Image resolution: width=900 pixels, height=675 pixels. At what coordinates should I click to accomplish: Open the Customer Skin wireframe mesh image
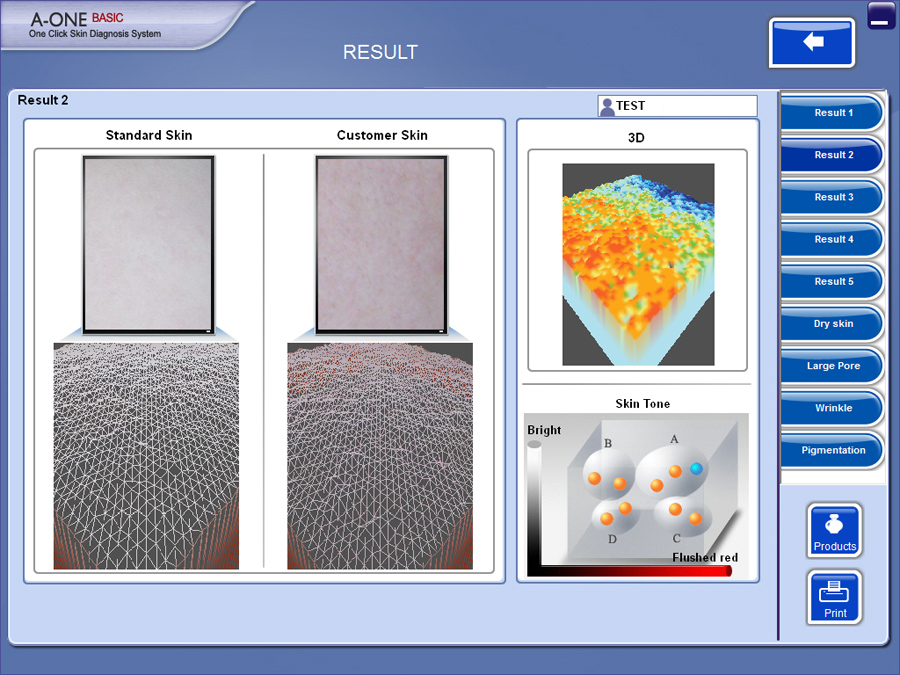(x=380, y=456)
